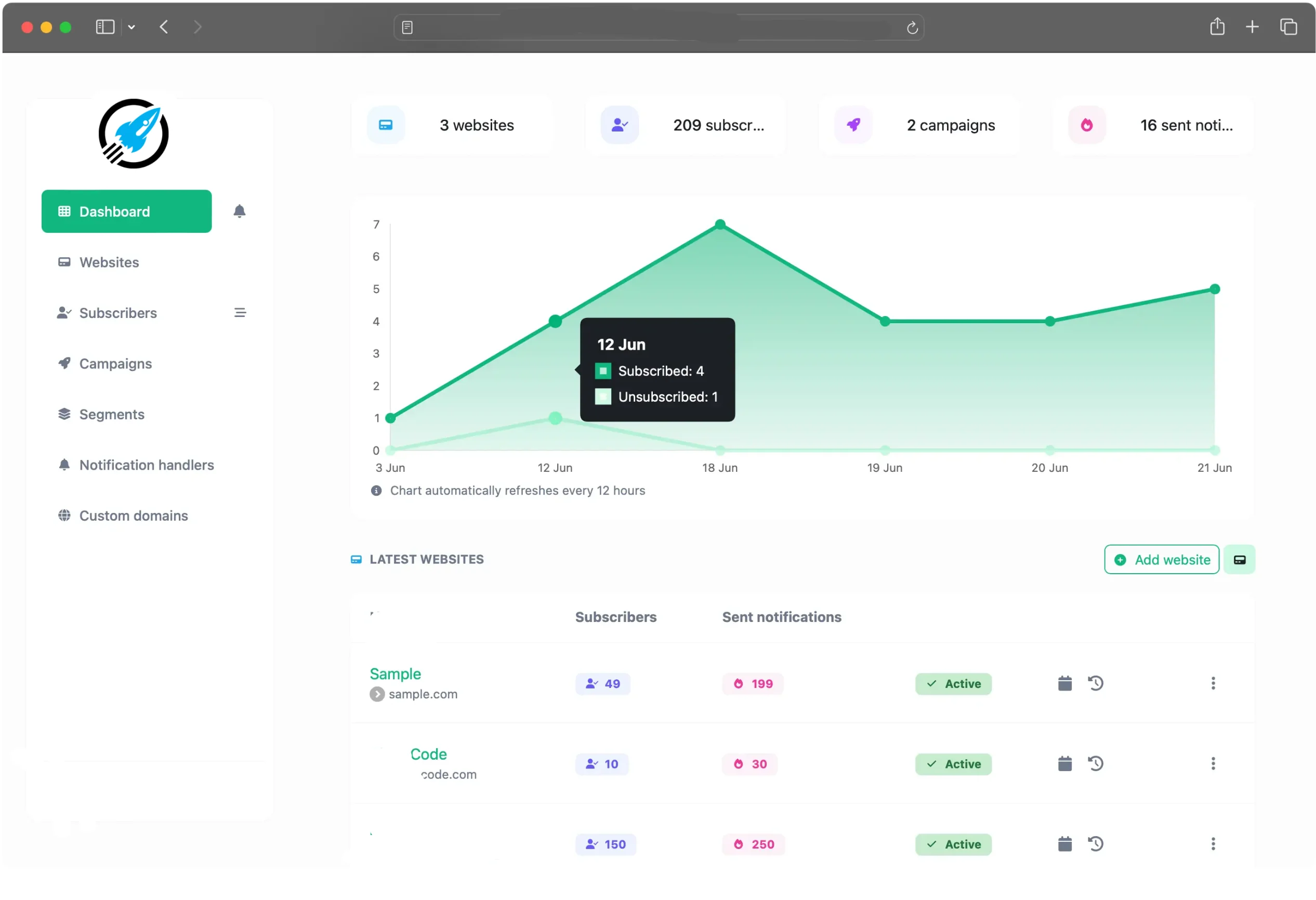The width and height of the screenshot is (1316, 900).
Task: Click Active badge in 150-subscriber row
Action: [x=954, y=844]
